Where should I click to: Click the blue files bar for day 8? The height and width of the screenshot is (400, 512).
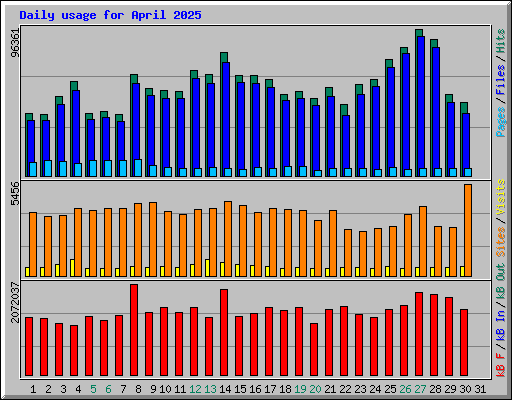[x=136, y=122]
